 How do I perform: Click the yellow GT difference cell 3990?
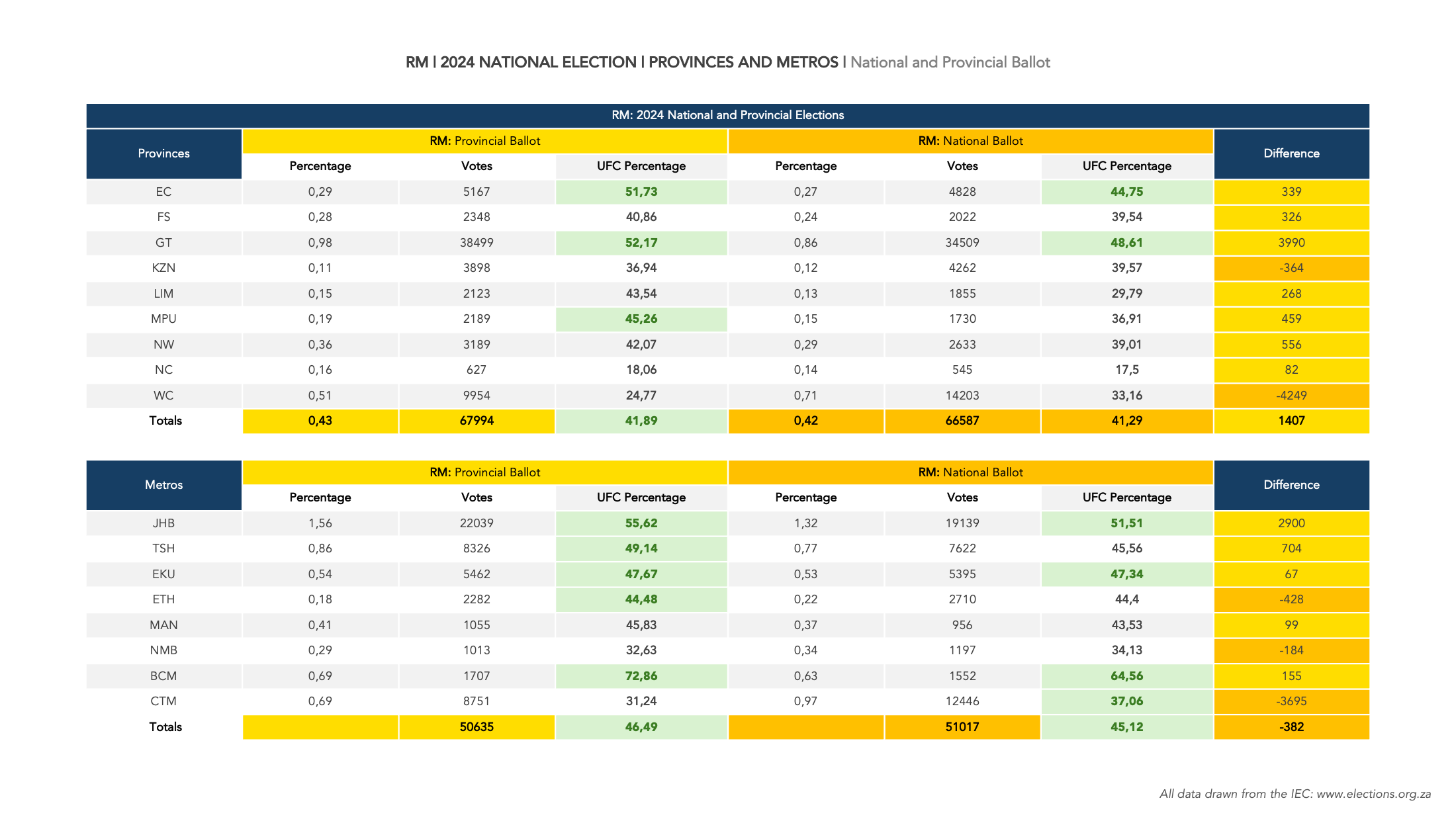point(1291,243)
